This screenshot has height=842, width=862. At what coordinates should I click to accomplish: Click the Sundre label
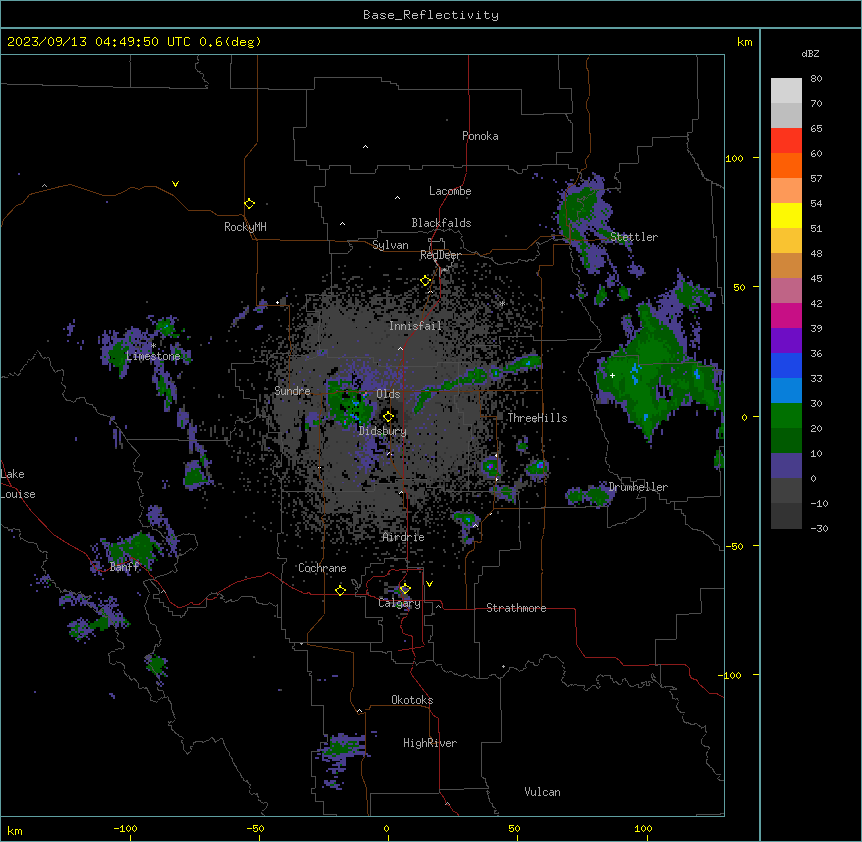pos(292,391)
